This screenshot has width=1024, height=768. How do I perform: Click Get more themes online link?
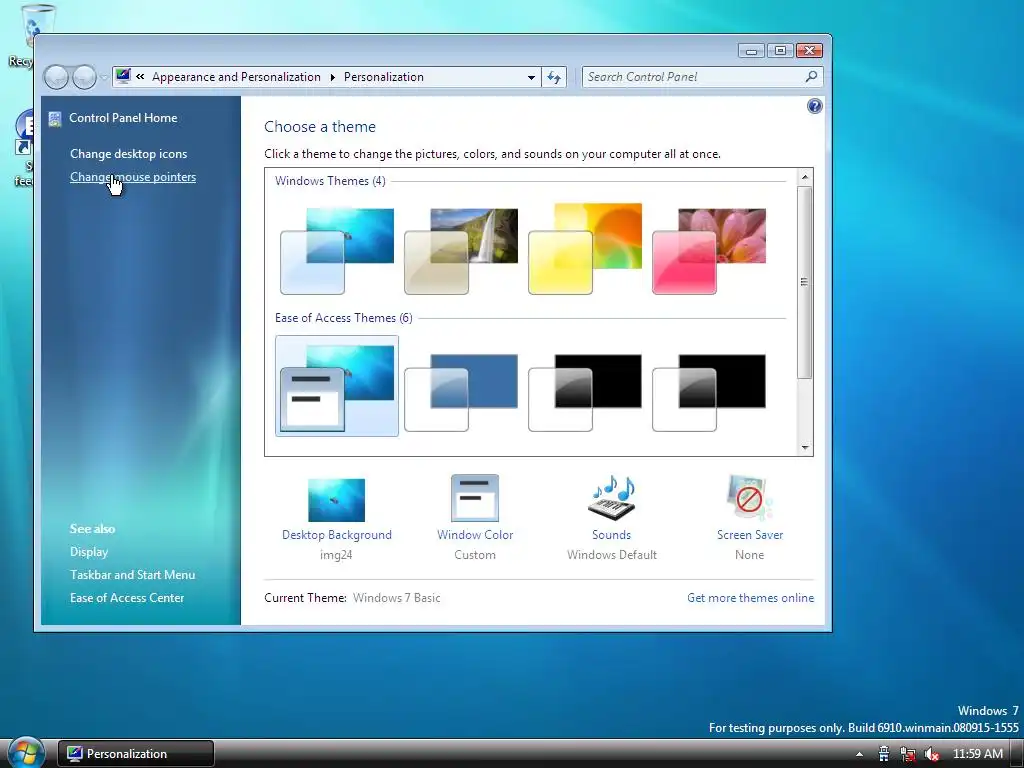pyautogui.click(x=750, y=598)
